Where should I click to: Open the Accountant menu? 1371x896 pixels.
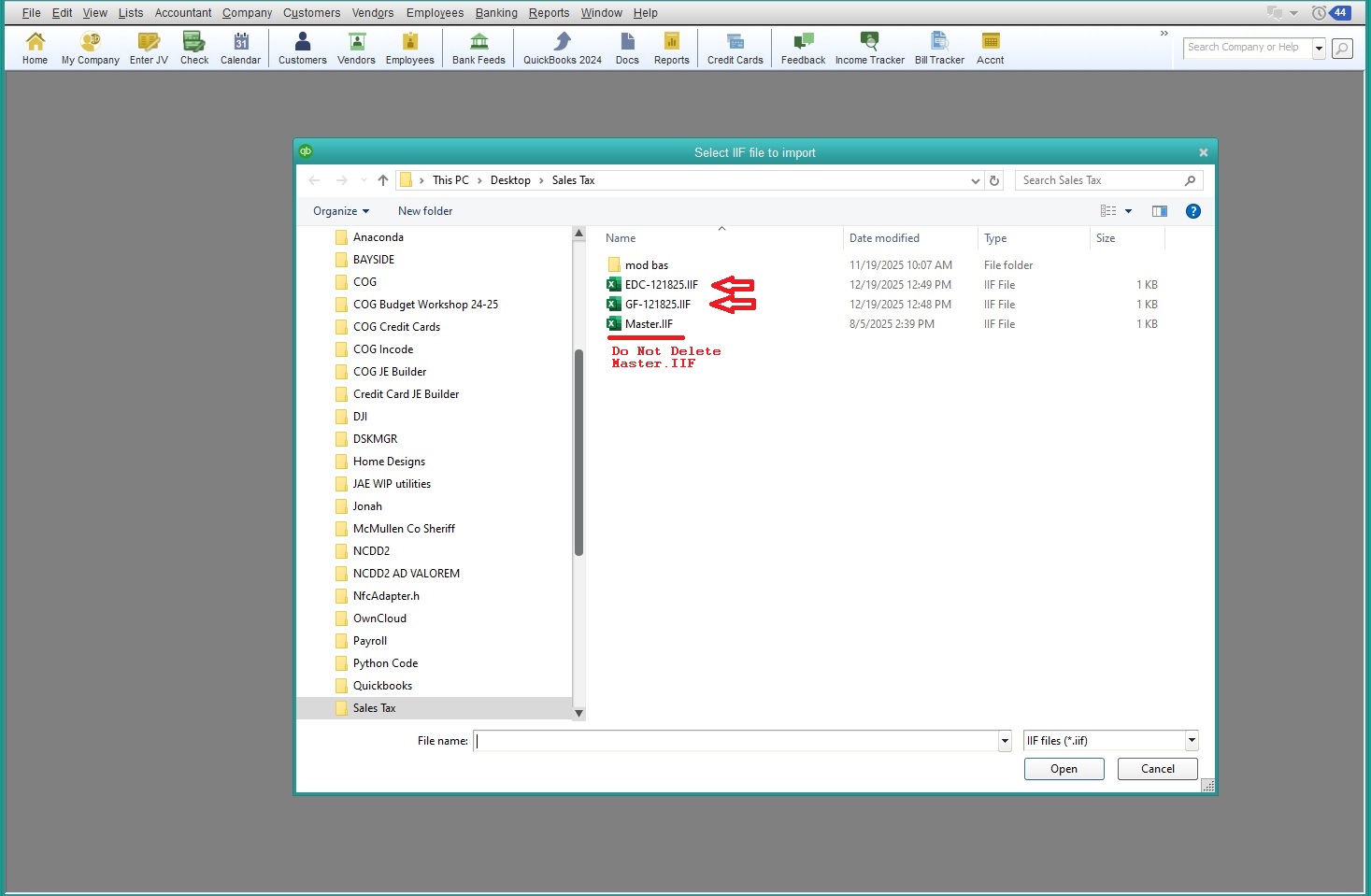click(182, 12)
